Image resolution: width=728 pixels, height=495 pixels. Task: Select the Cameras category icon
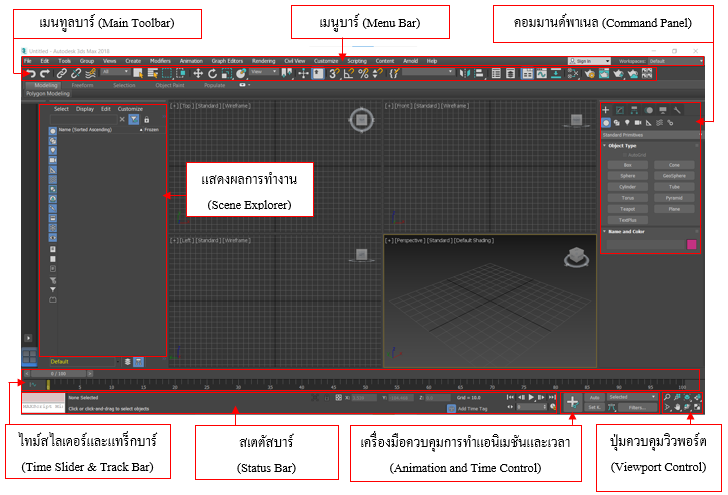(x=638, y=123)
